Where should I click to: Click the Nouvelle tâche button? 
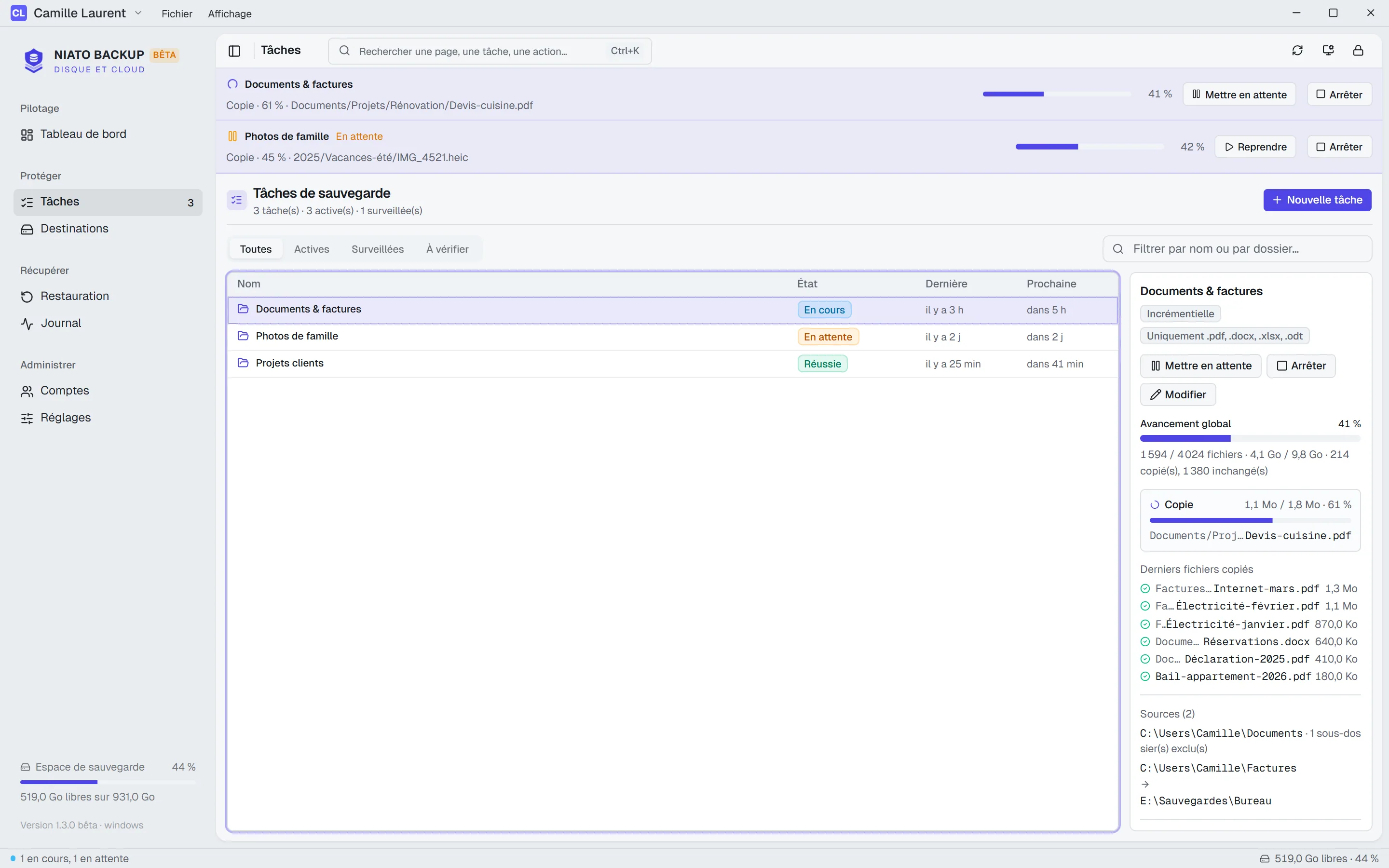point(1317,200)
